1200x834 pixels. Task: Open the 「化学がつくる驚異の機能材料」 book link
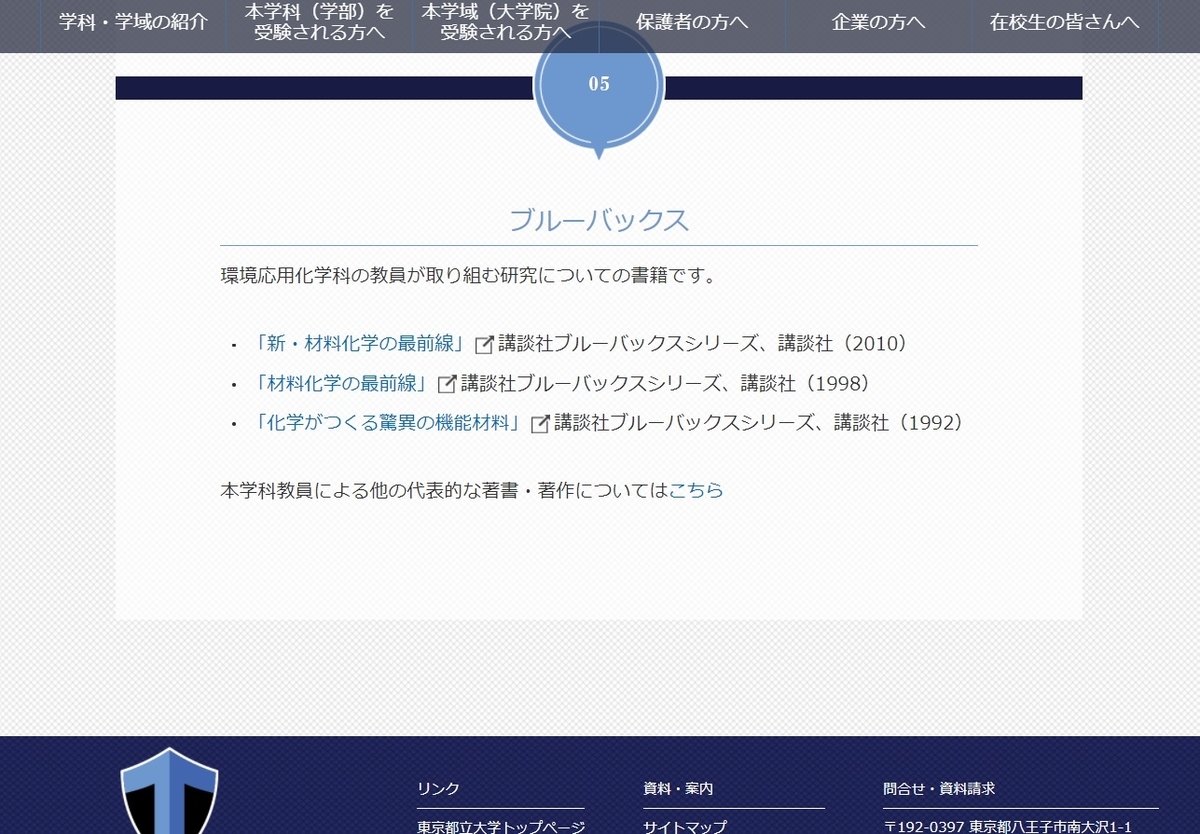(x=390, y=422)
